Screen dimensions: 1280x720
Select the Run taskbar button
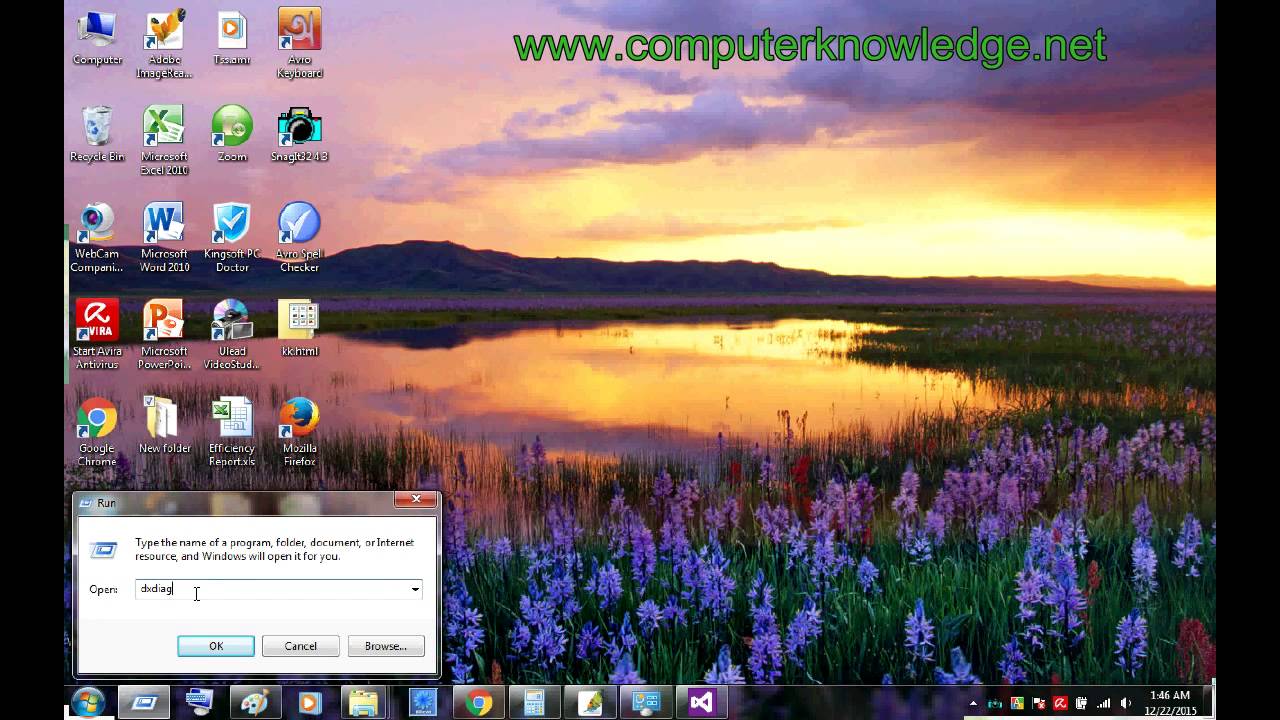tap(145, 703)
